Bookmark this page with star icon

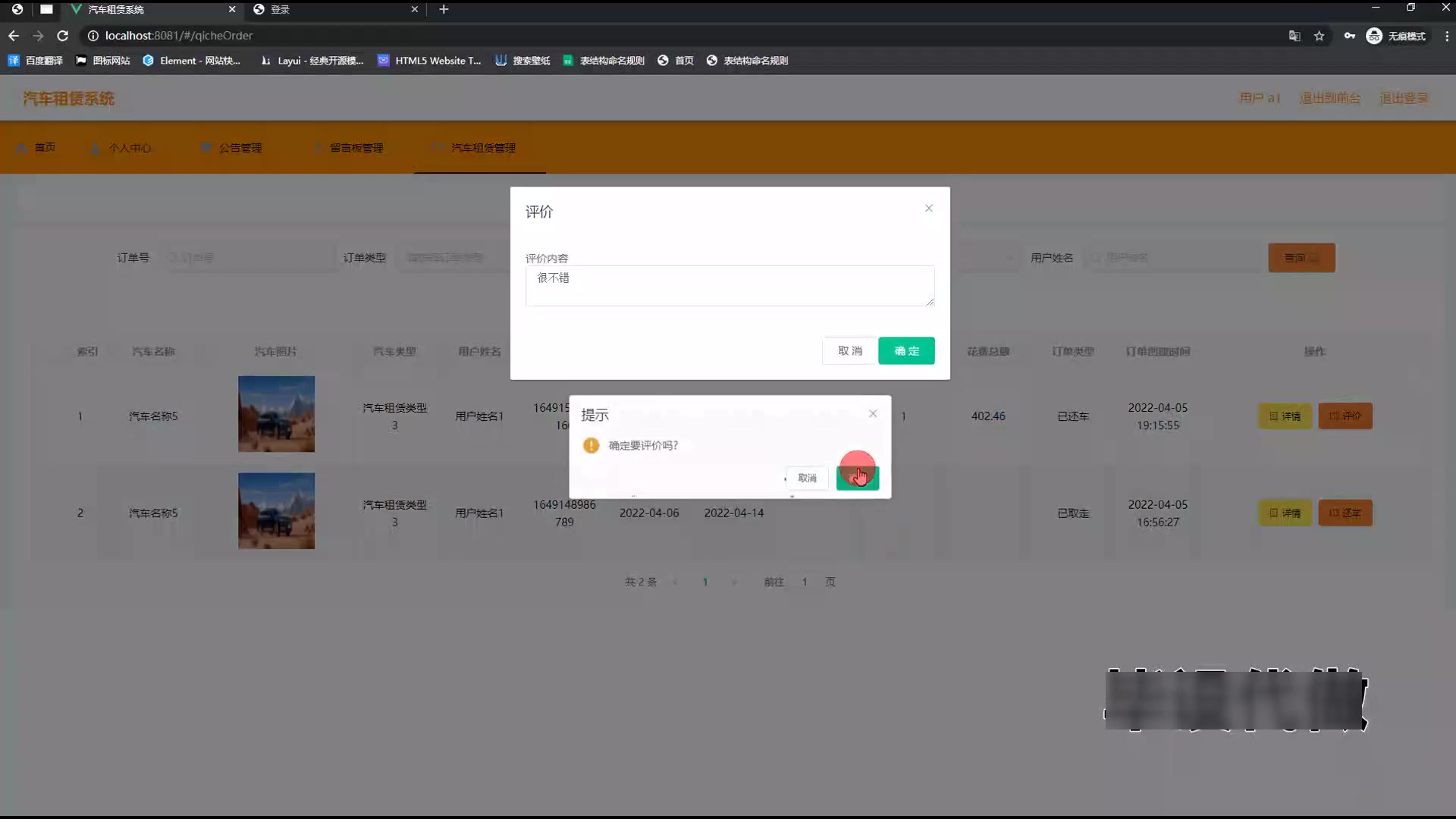click(1319, 36)
